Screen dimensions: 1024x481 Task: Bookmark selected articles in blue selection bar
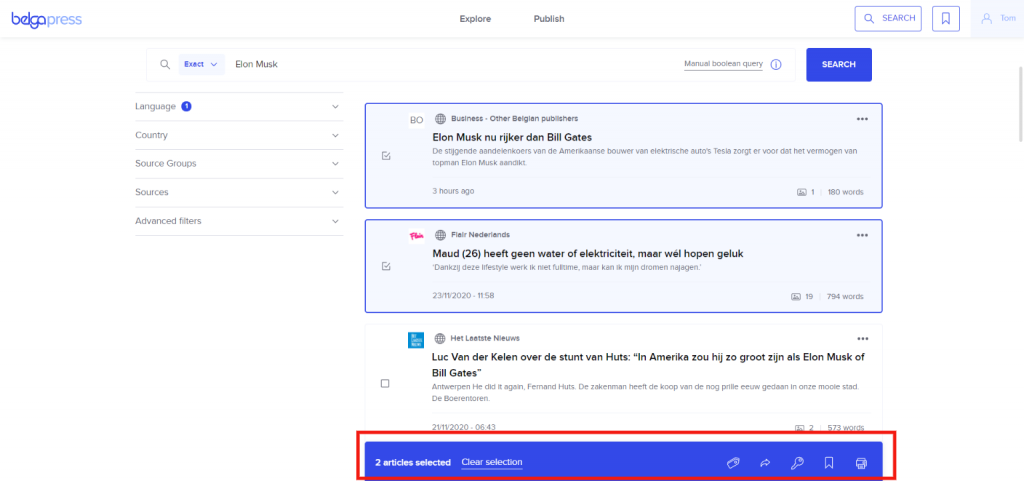(829, 463)
